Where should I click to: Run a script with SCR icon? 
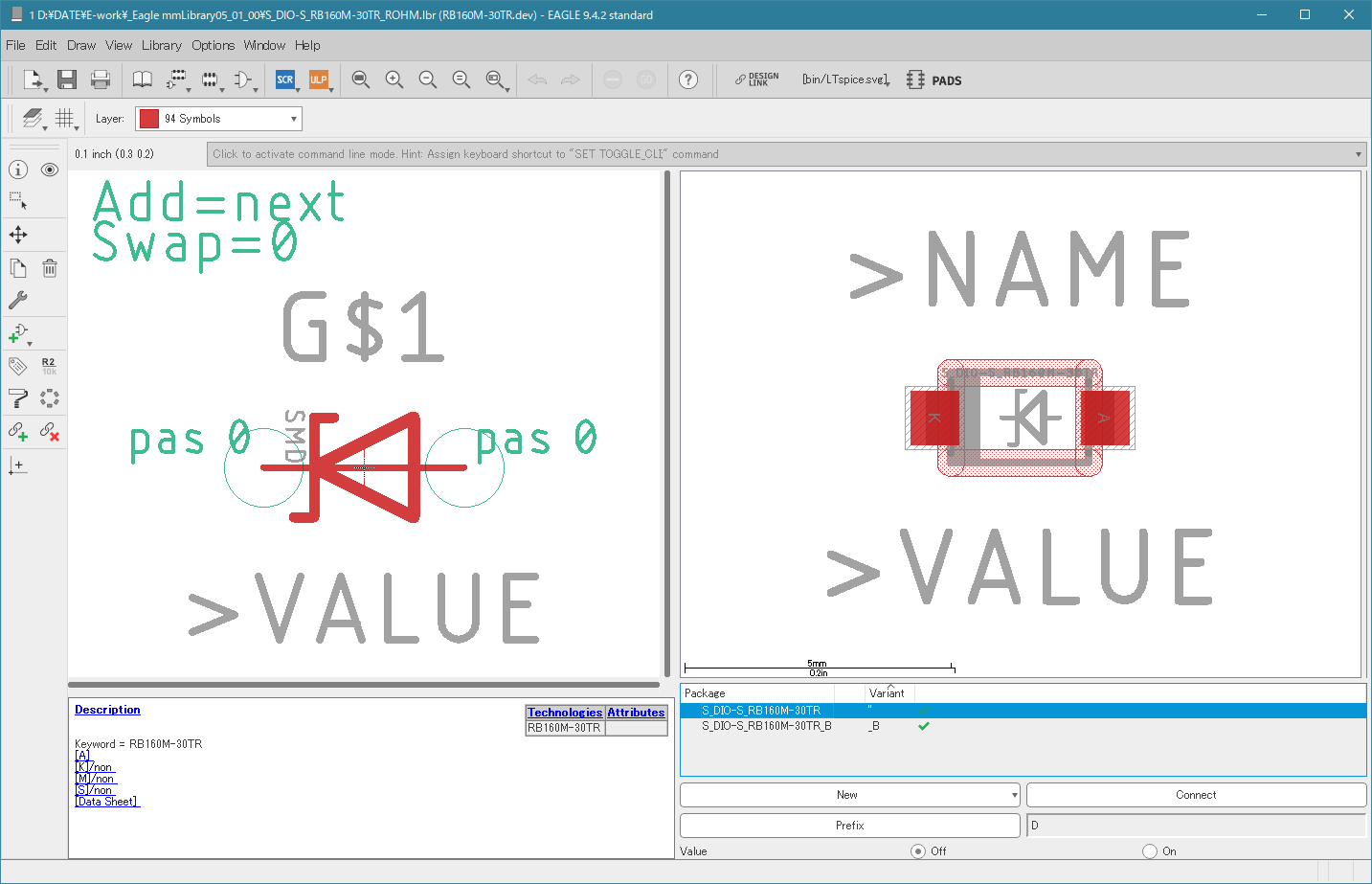pos(285,79)
